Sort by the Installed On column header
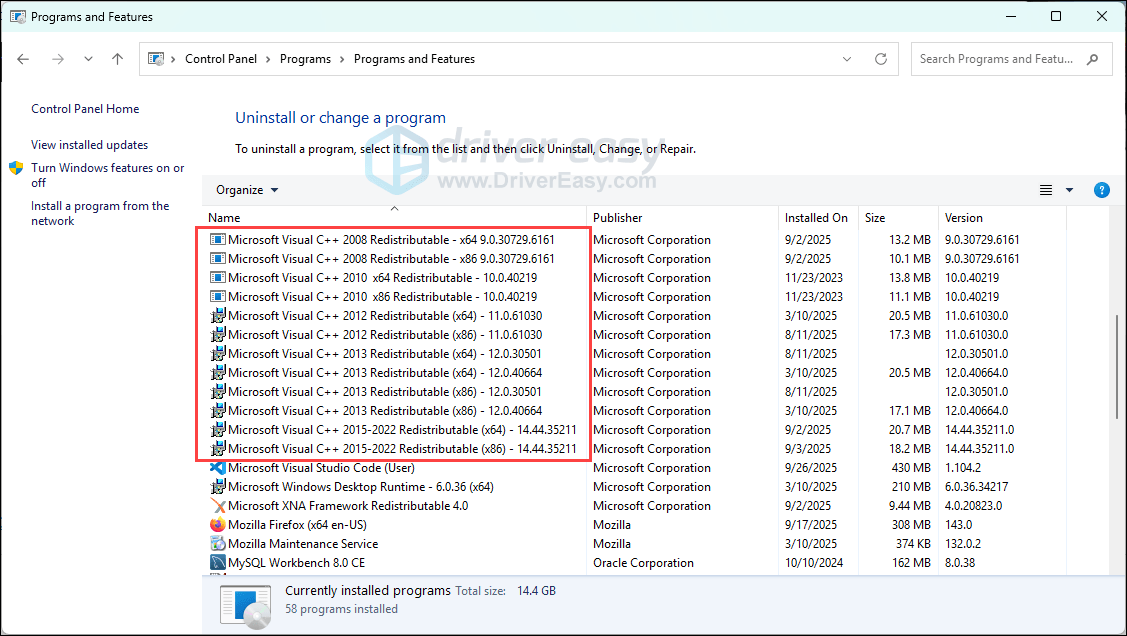Image resolution: width=1127 pixels, height=636 pixels. click(816, 218)
